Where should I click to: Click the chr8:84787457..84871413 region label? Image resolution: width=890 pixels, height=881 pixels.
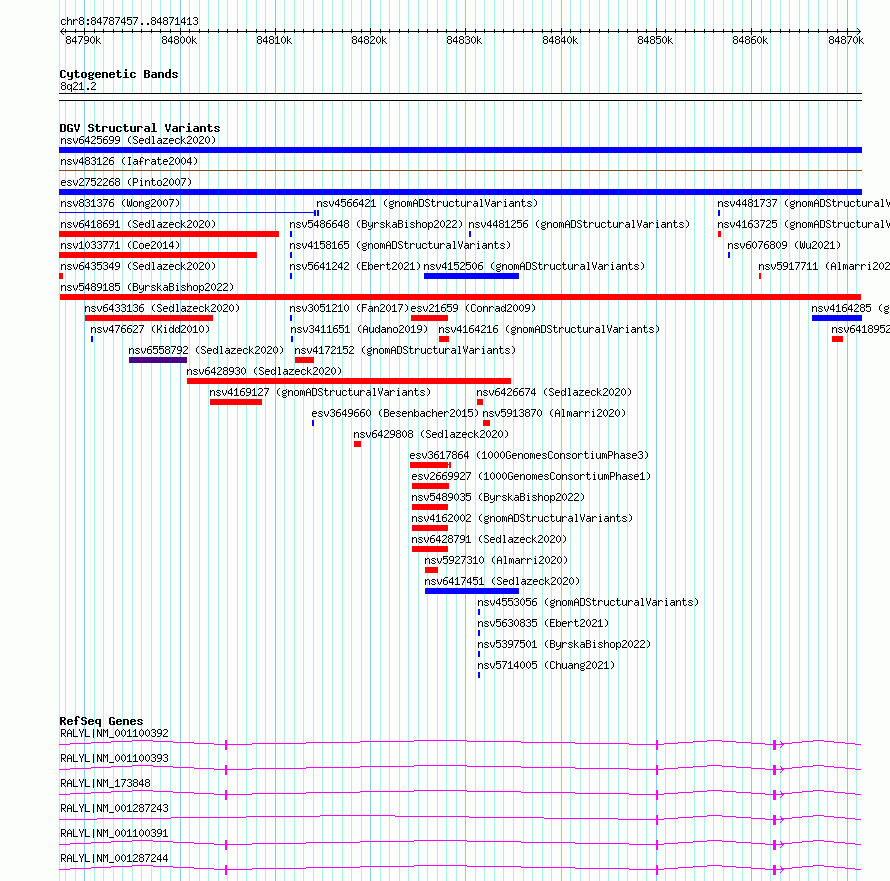[x=129, y=21]
